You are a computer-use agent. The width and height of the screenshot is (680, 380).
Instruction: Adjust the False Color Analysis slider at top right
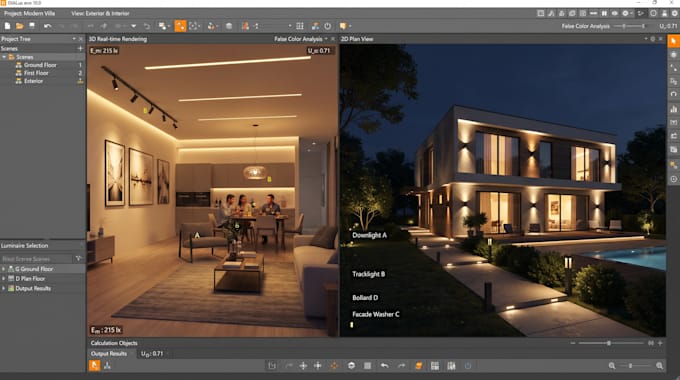pyautogui.click(x=630, y=26)
